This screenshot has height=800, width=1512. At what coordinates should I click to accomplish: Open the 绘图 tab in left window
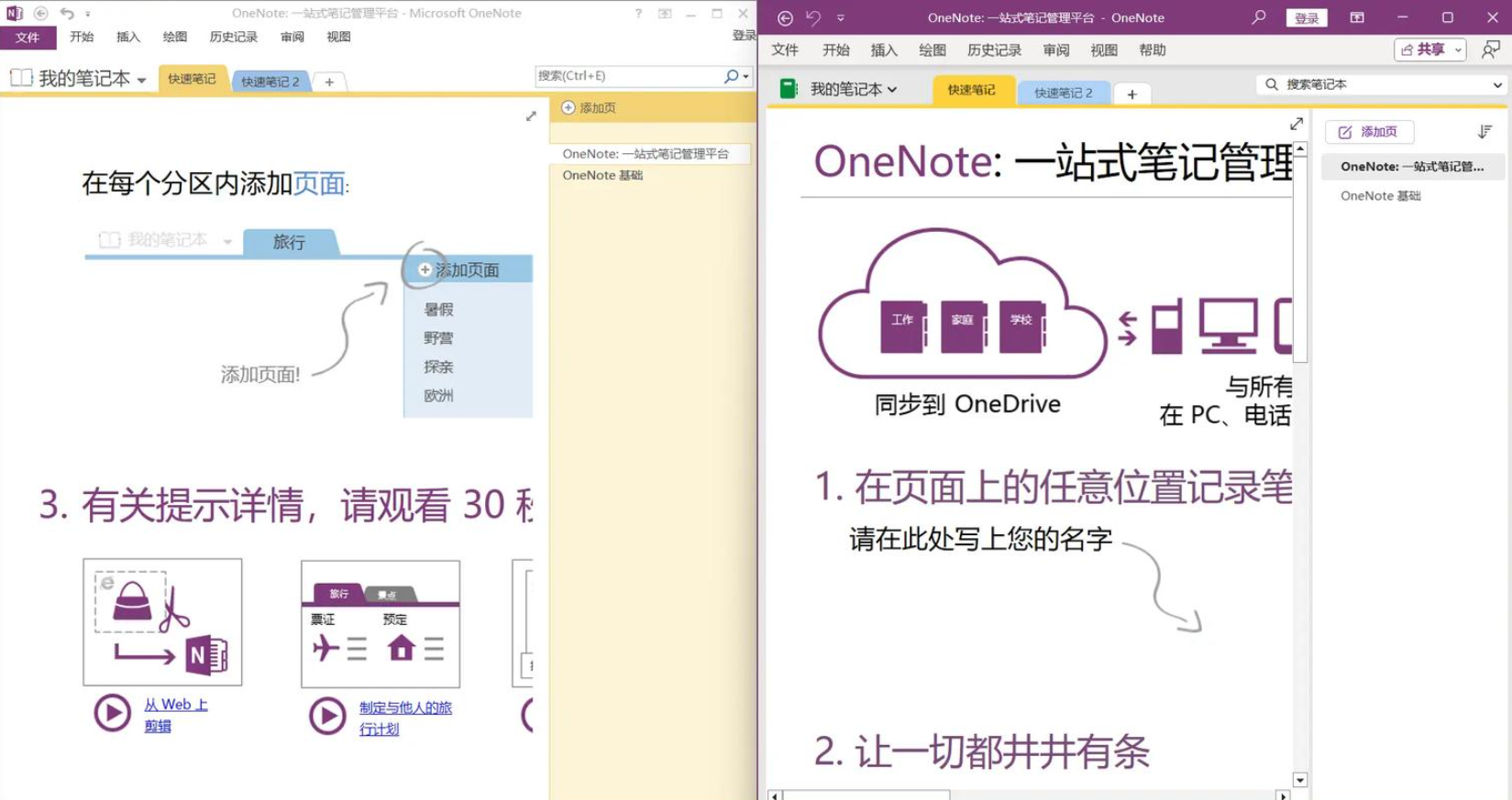175,37
